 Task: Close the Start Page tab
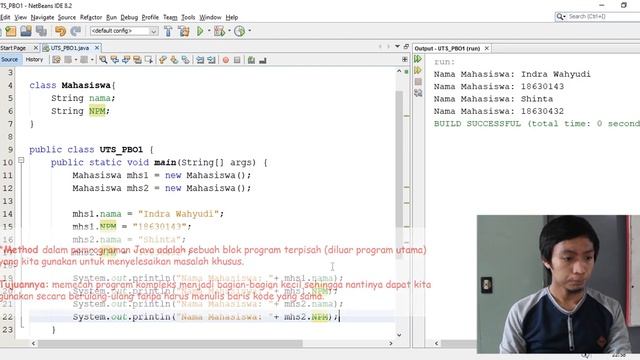coord(36,48)
